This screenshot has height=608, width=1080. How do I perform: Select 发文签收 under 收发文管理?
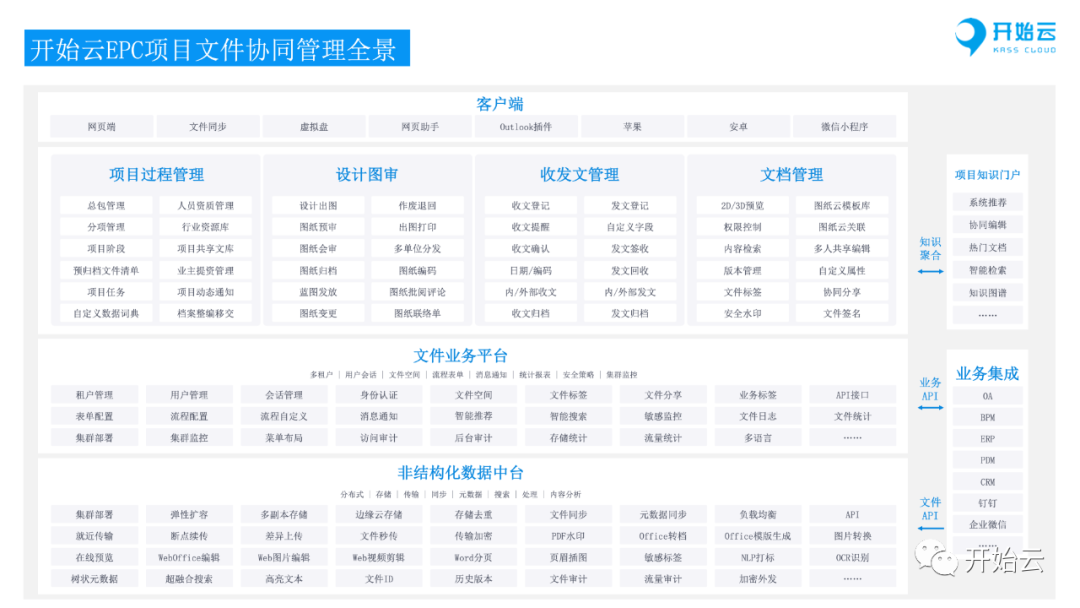click(630, 249)
